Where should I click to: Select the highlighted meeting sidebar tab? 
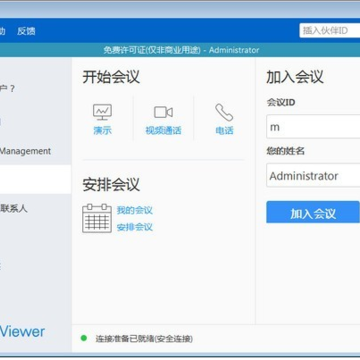point(35,179)
